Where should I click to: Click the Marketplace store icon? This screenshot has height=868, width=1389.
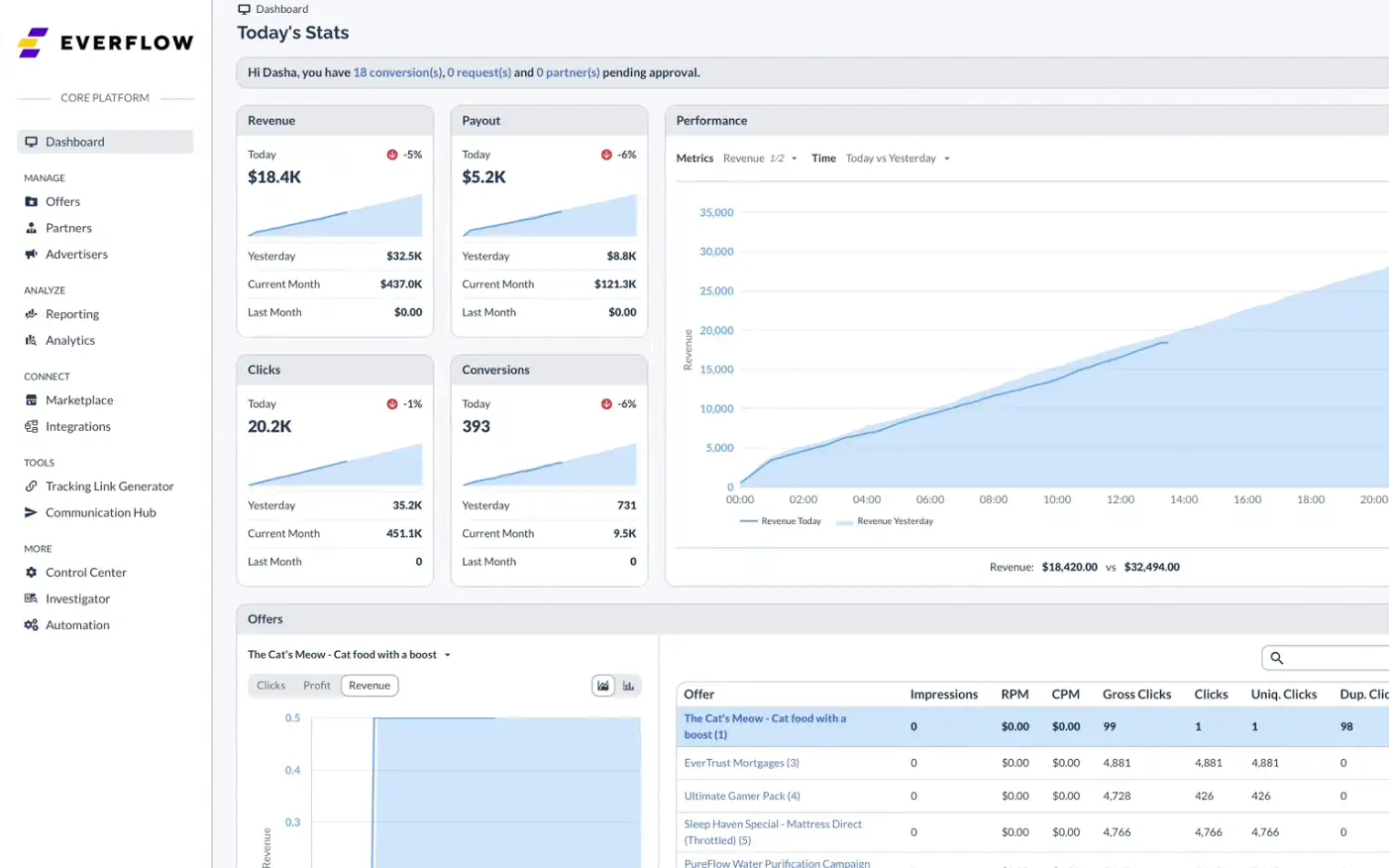click(31, 400)
